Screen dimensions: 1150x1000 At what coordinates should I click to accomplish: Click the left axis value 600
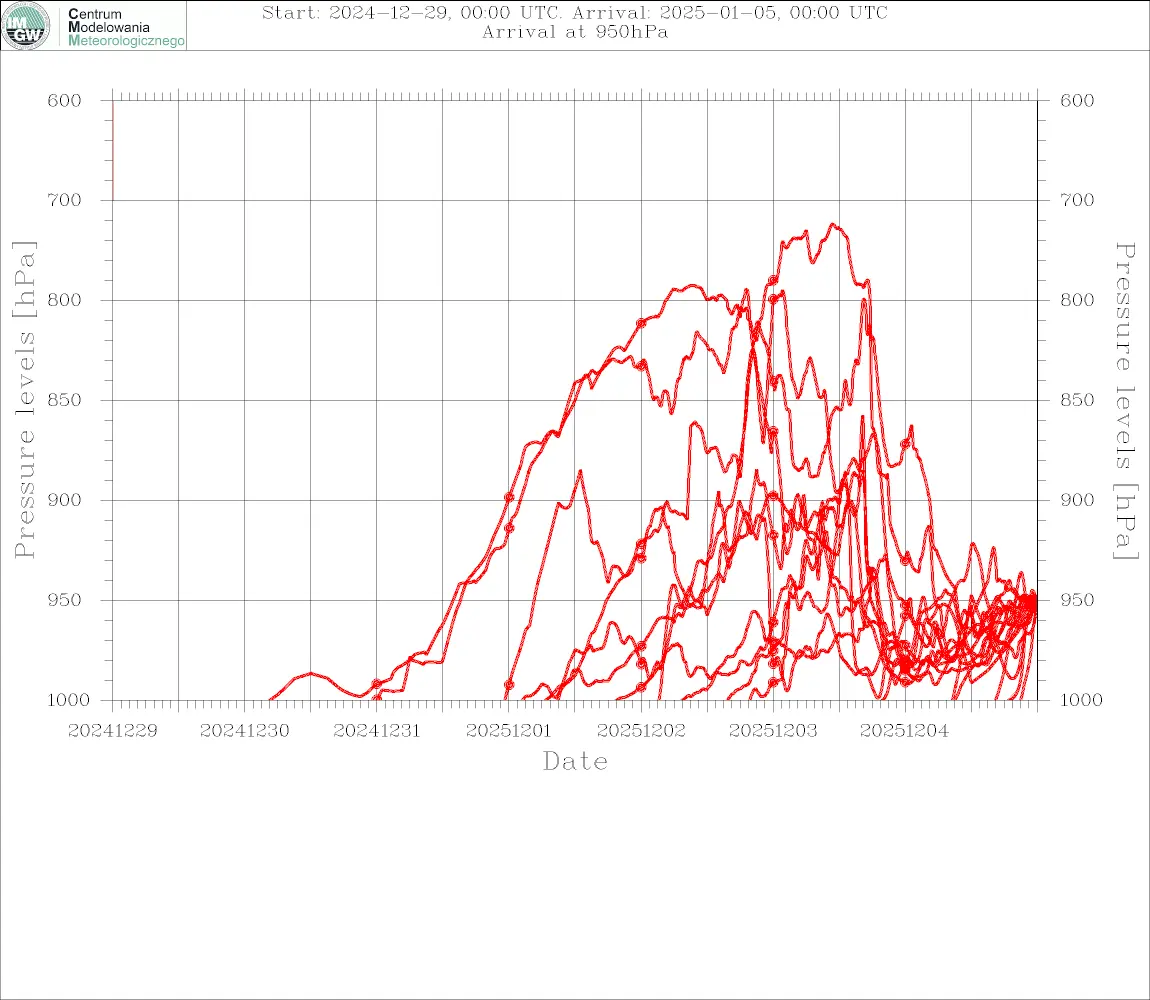click(x=65, y=101)
